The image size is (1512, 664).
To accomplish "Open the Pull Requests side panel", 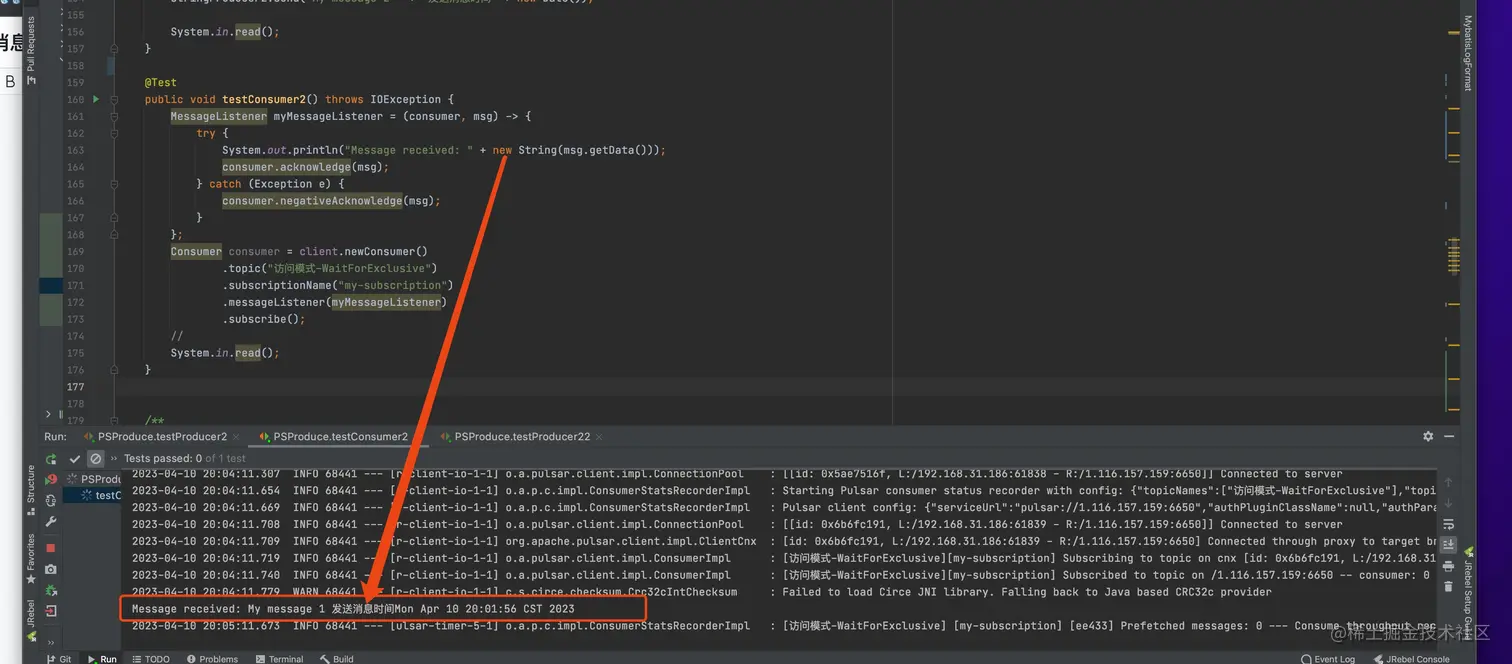I will tap(31, 48).
